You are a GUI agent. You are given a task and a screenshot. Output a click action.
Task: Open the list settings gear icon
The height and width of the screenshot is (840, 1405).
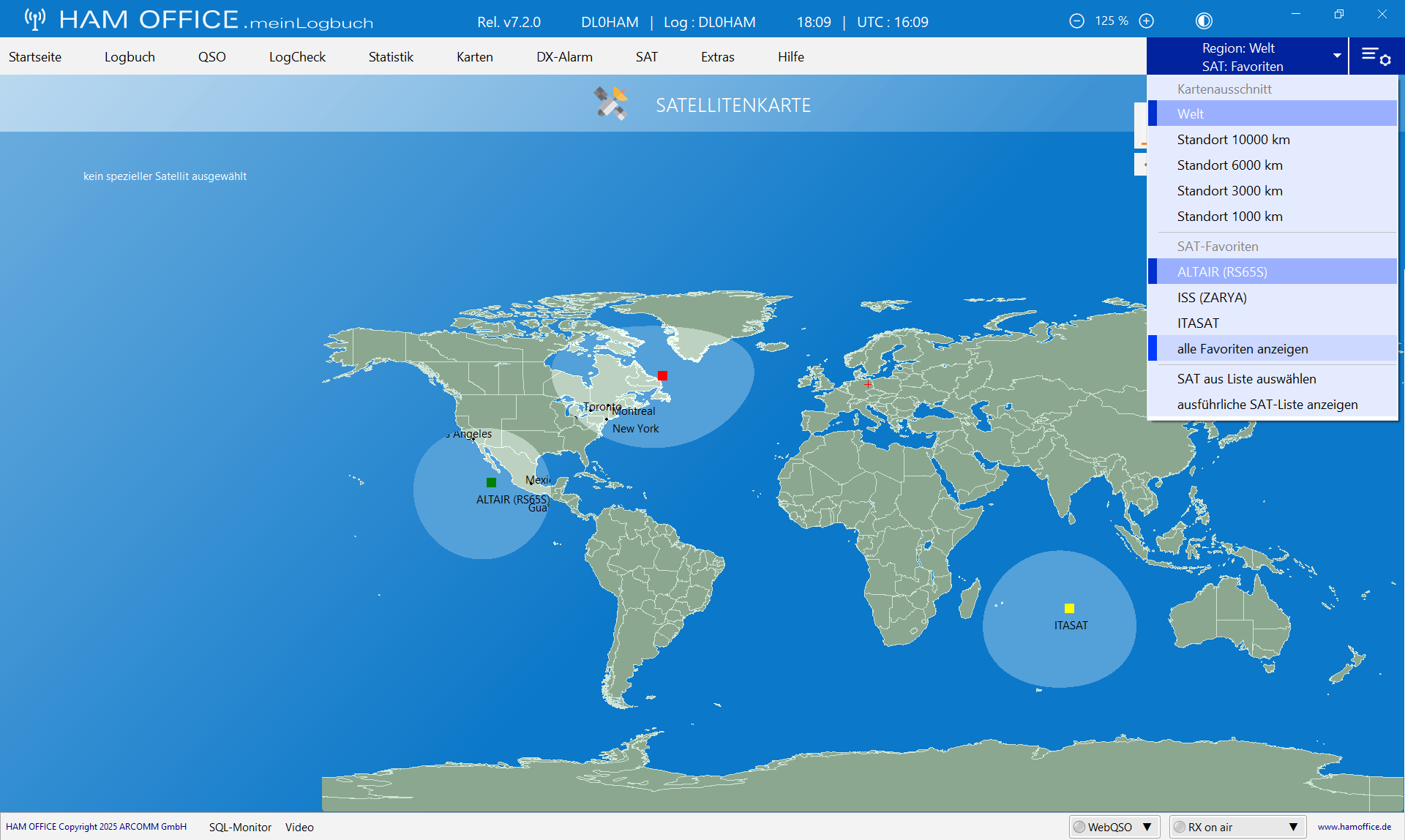coord(1376,56)
